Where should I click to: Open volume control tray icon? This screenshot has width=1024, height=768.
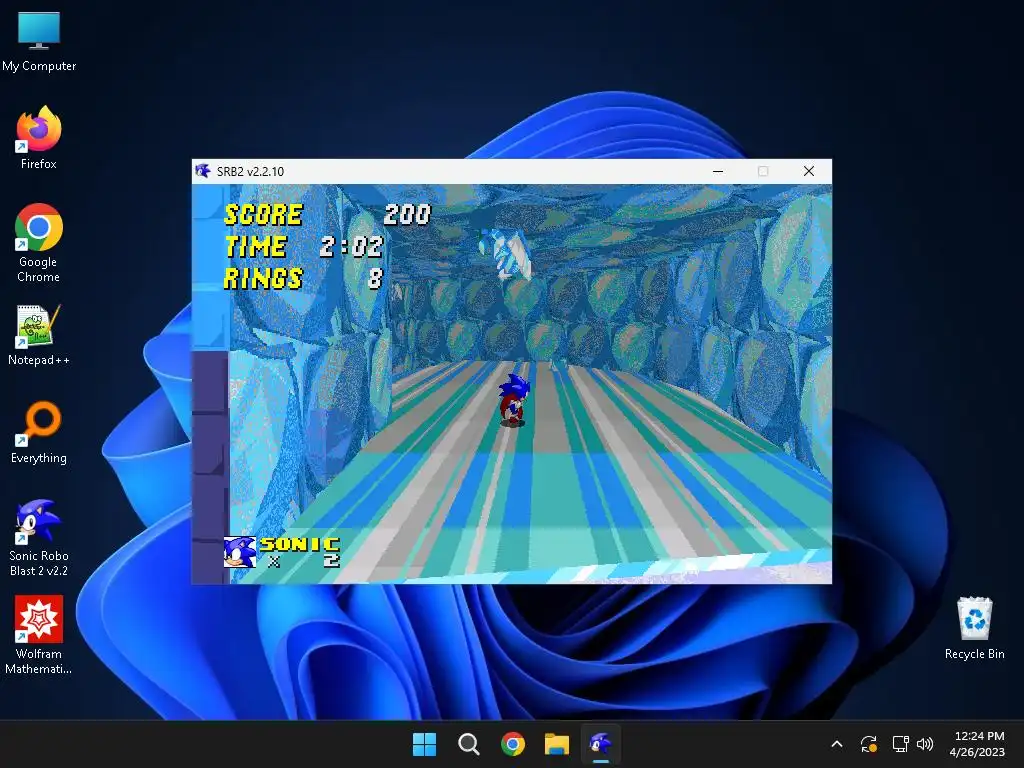tap(925, 744)
